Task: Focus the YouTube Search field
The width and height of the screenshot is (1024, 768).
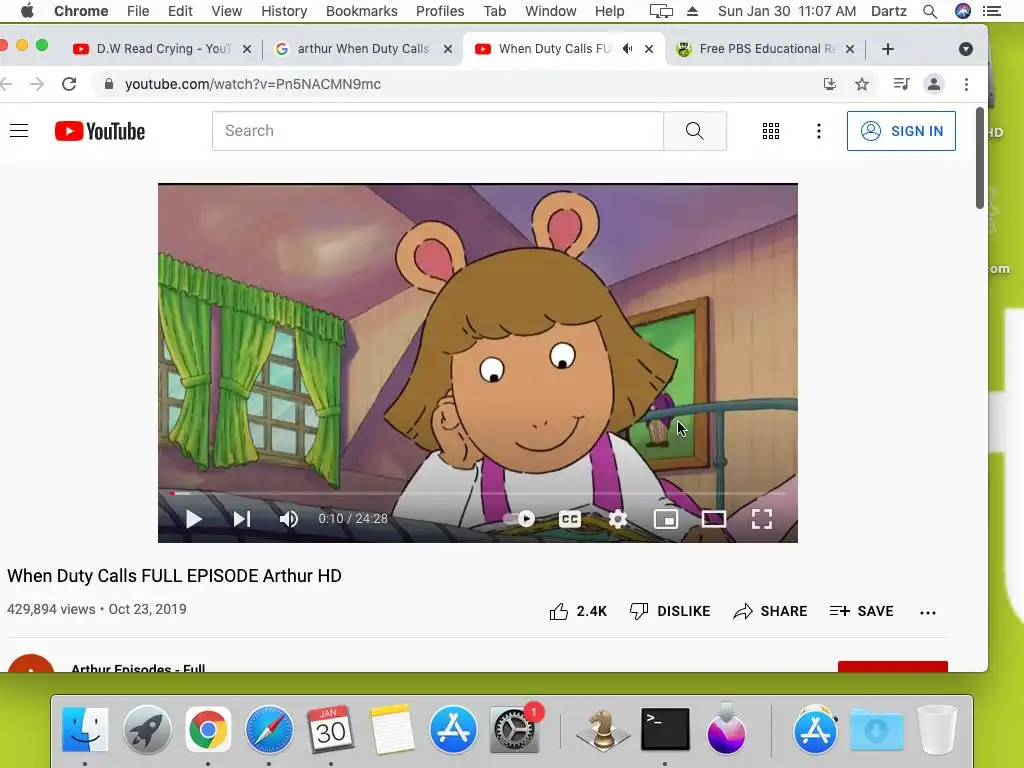Action: click(438, 131)
